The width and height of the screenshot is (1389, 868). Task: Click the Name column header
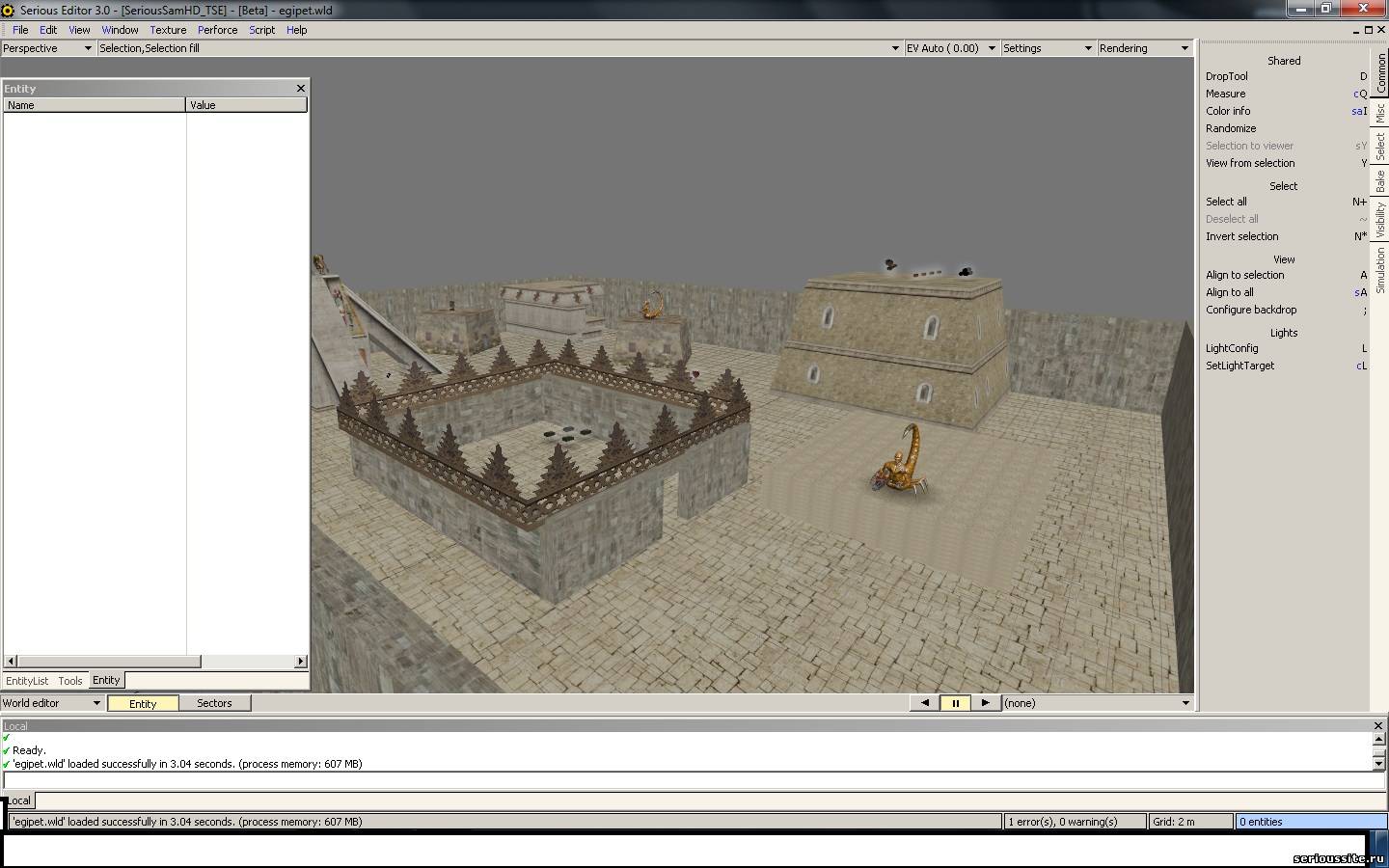click(95, 105)
